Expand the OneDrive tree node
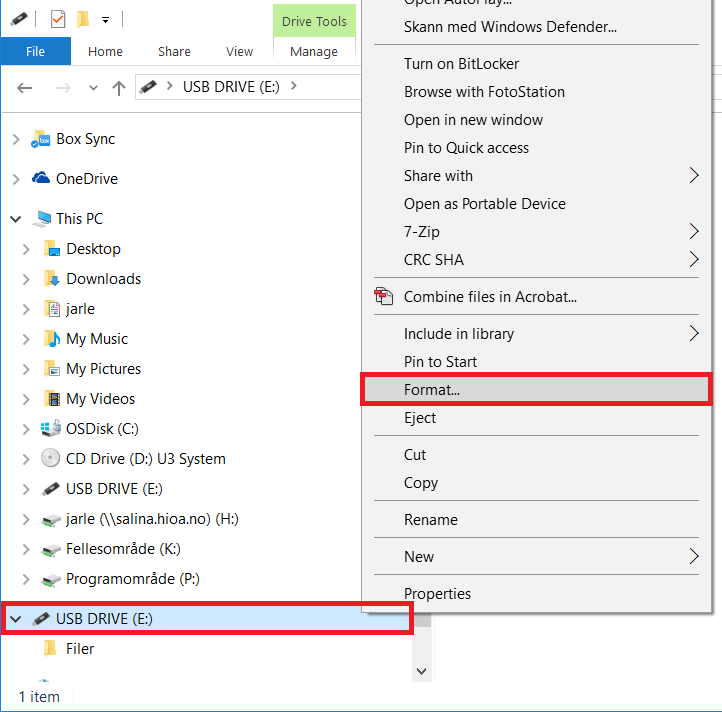722x712 pixels. click(x=16, y=179)
